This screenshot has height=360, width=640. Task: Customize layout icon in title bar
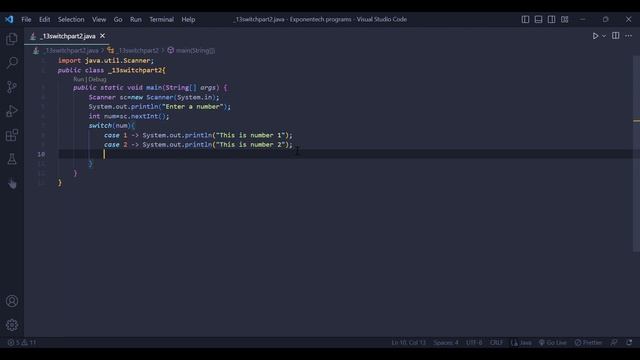click(564, 19)
